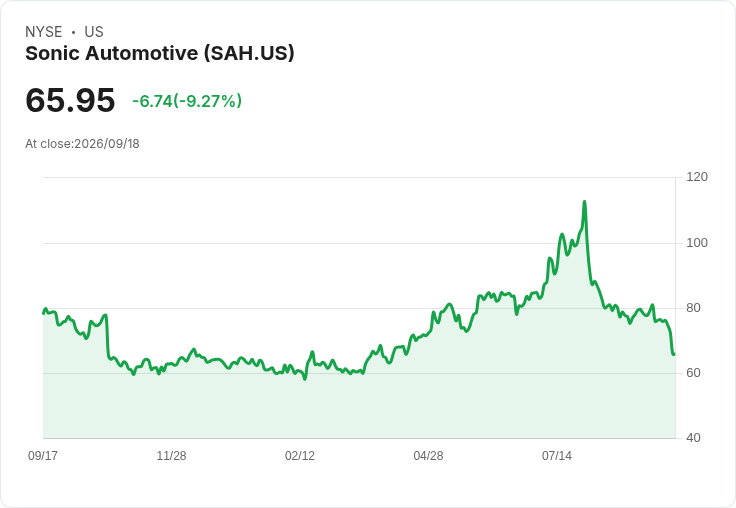736x508 pixels.
Task: Click the 80 price axis label
Action: pyautogui.click(x=693, y=308)
